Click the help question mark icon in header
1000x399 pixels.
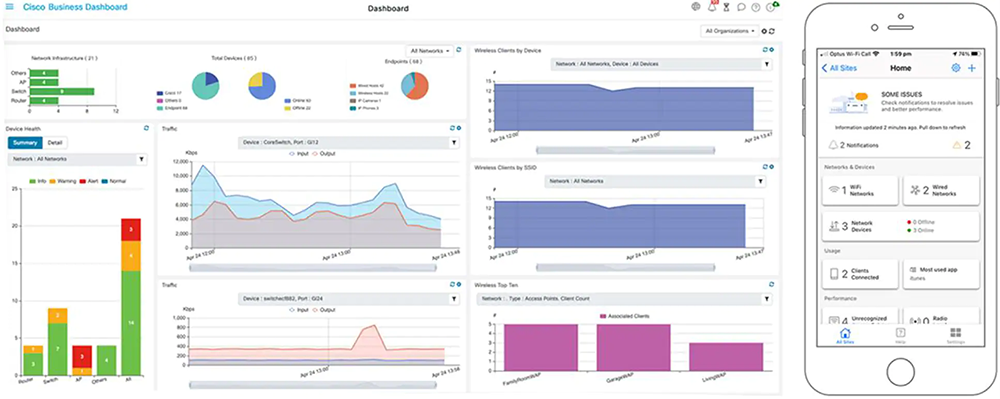click(756, 8)
